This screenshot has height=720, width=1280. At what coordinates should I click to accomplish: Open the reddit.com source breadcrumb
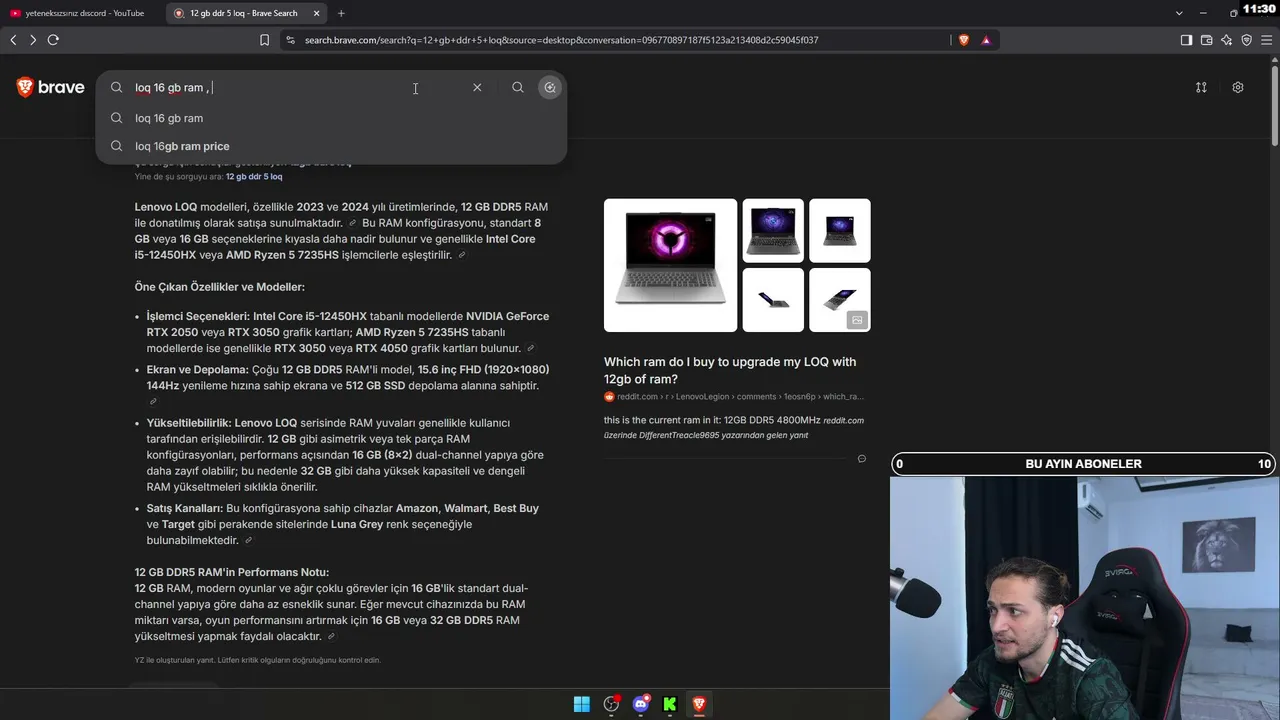tap(734, 397)
